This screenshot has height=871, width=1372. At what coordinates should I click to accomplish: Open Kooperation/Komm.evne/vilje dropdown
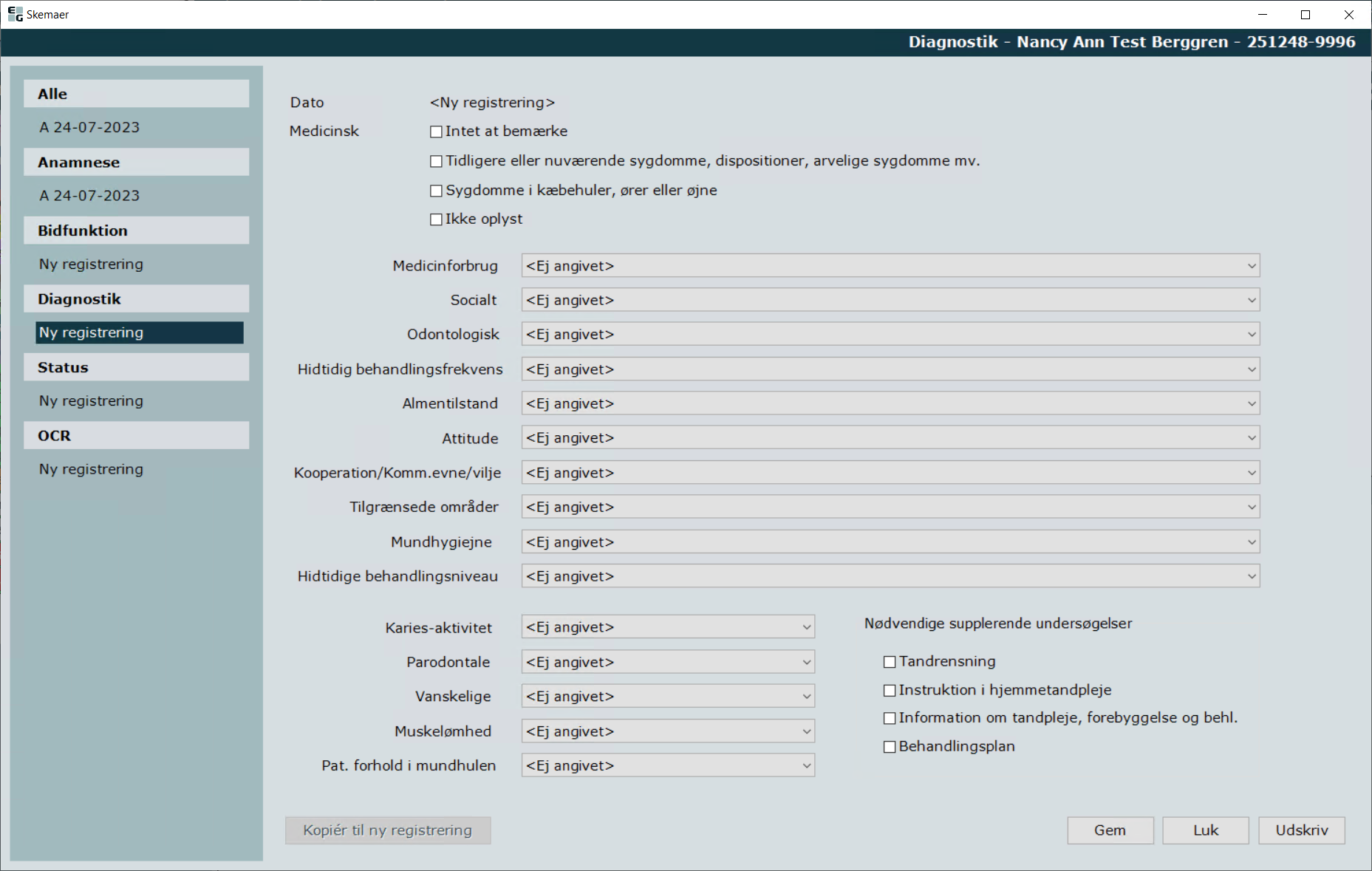[x=890, y=473]
